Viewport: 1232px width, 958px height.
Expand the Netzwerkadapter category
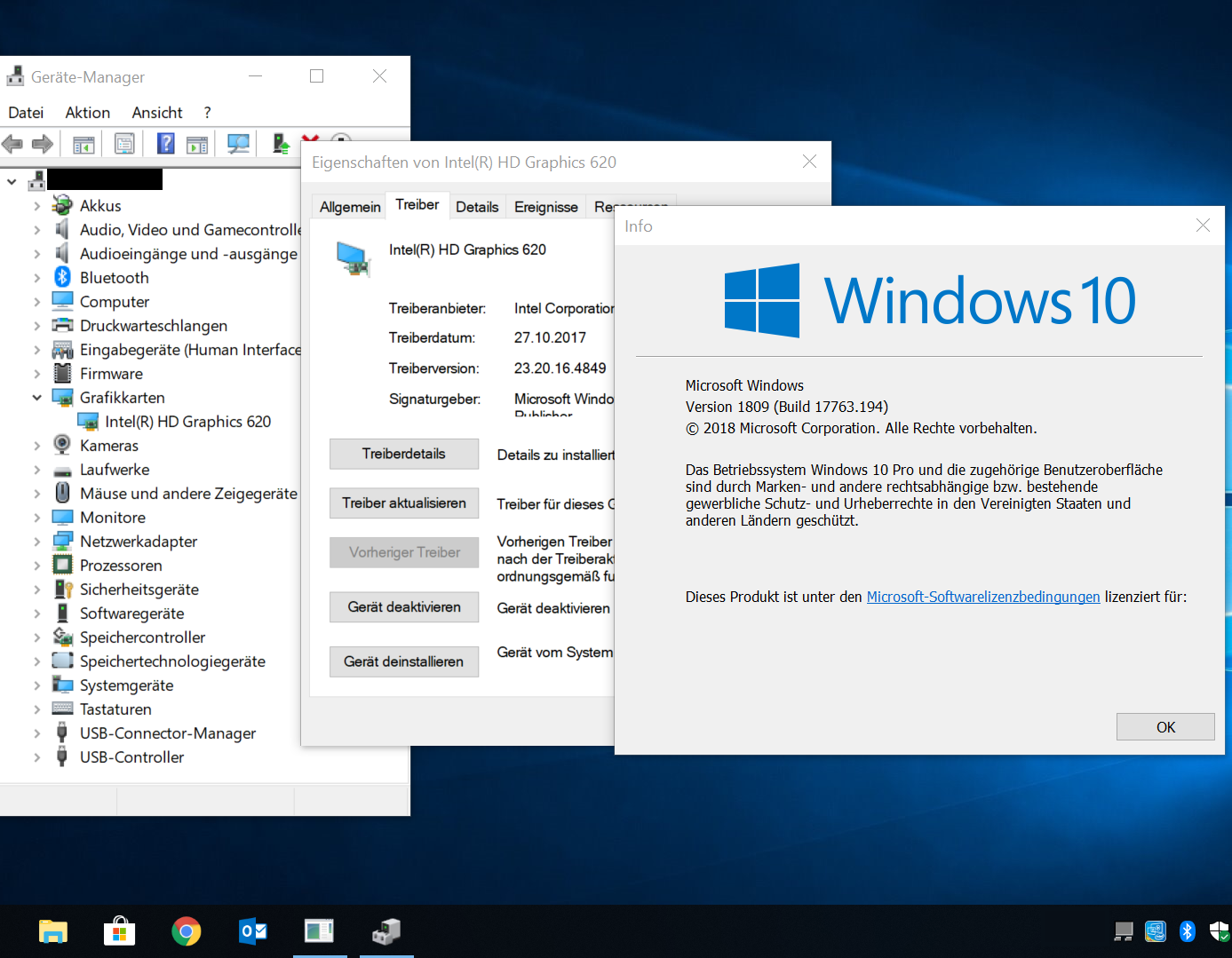click(x=36, y=542)
